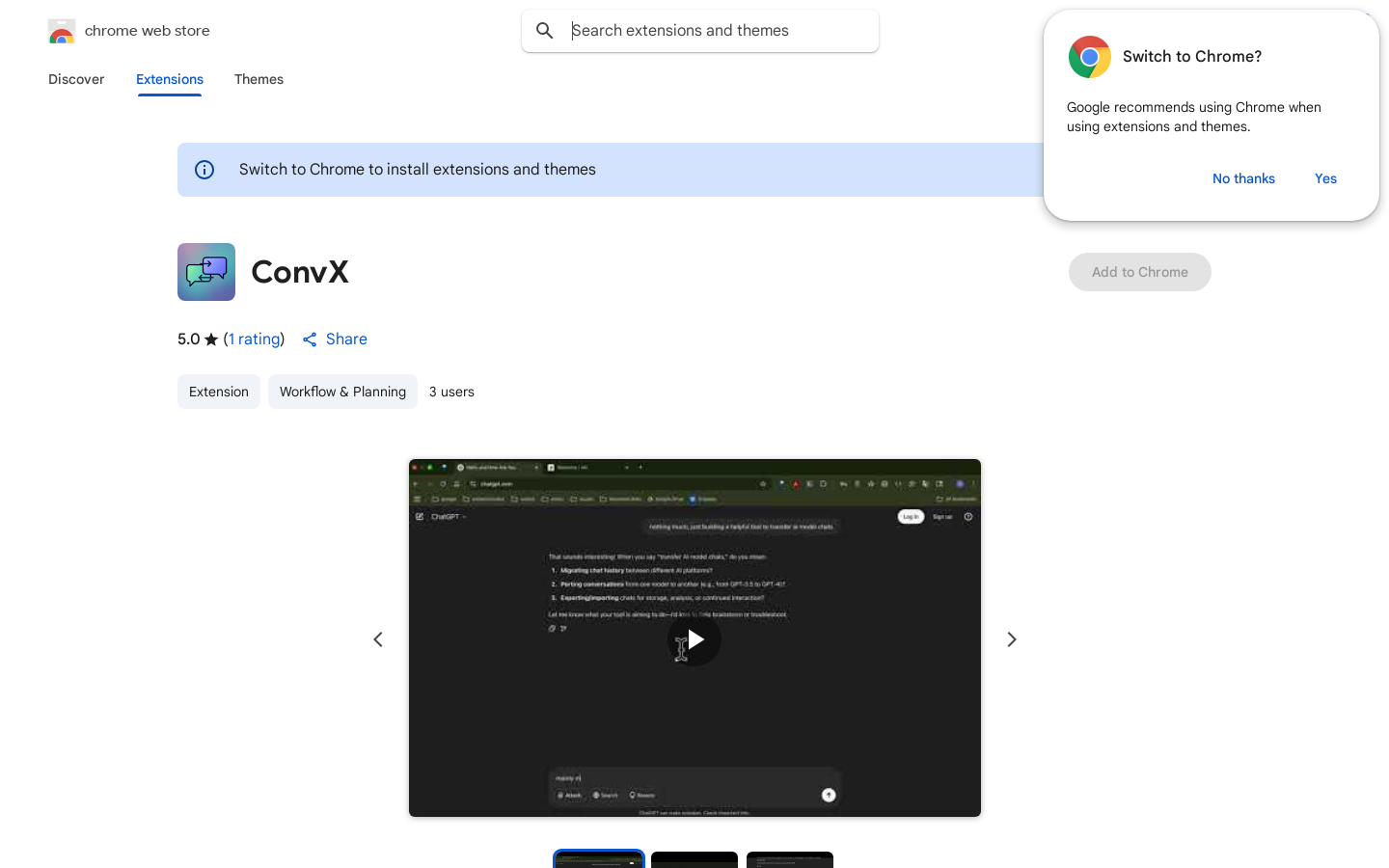Go to previous screenshot with left arrow

coord(378,639)
